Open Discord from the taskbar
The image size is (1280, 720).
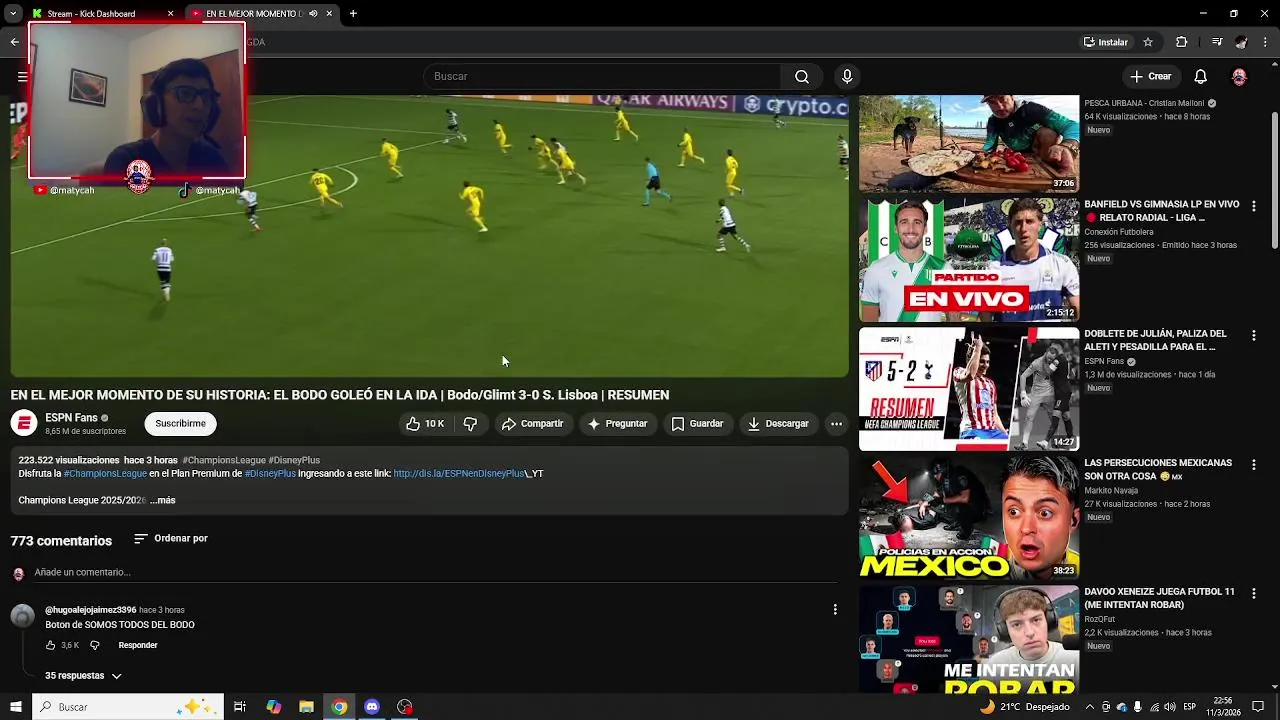(372, 707)
